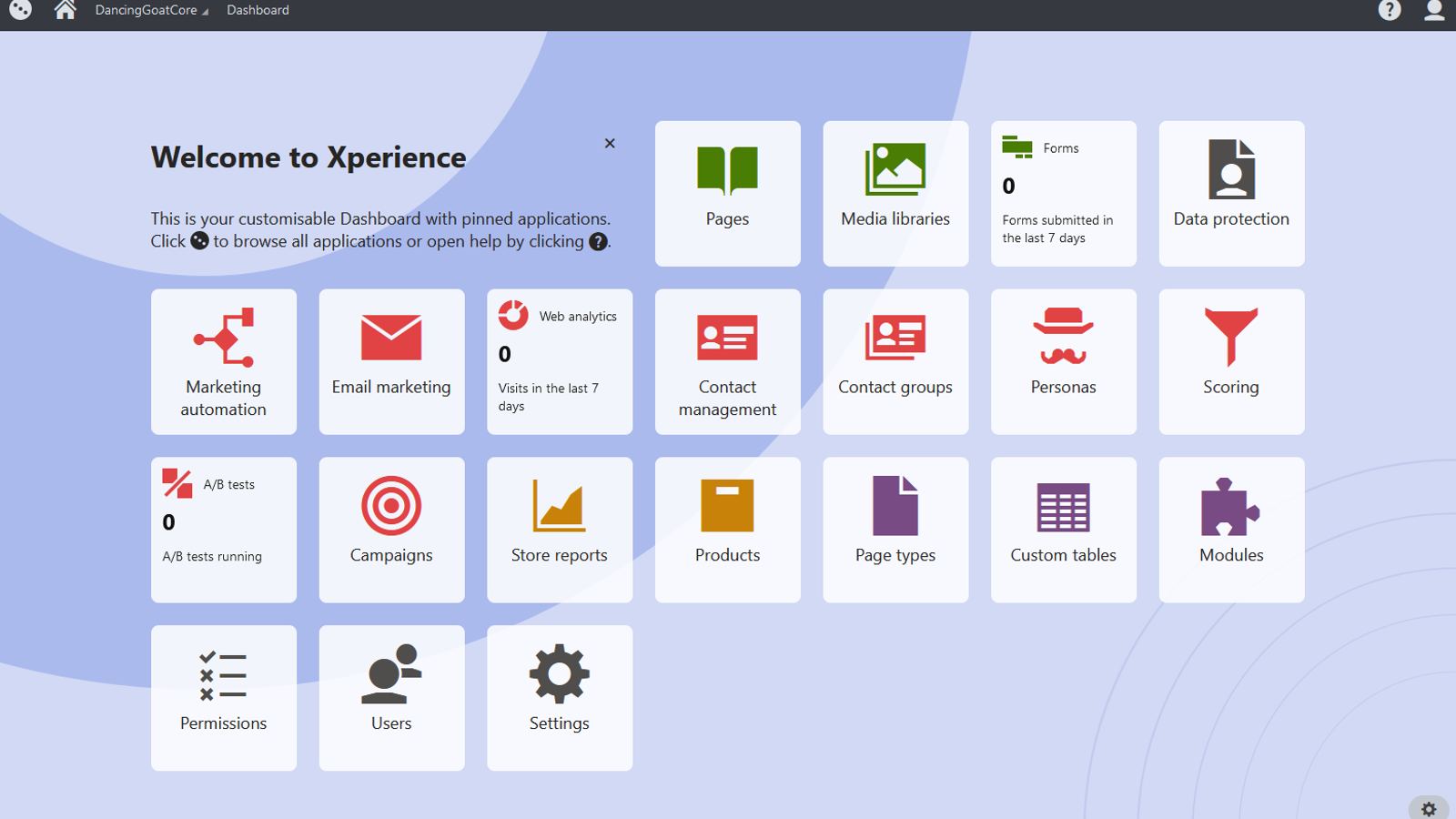Open the Pages application tile
This screenshot has height=819, width=1456.
tap(727, 193)
